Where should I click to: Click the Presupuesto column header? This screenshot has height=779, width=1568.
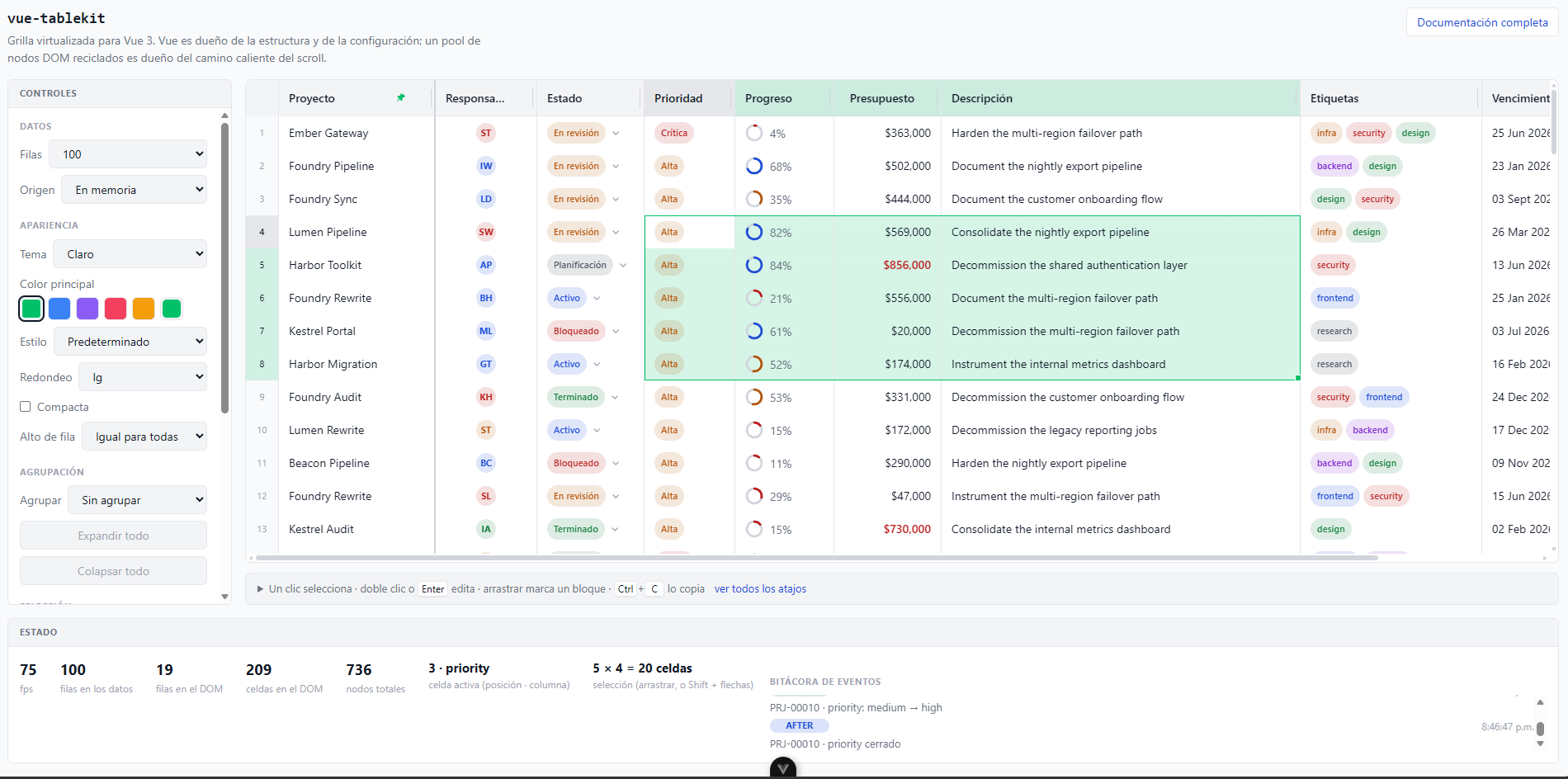tap(887, 98)
